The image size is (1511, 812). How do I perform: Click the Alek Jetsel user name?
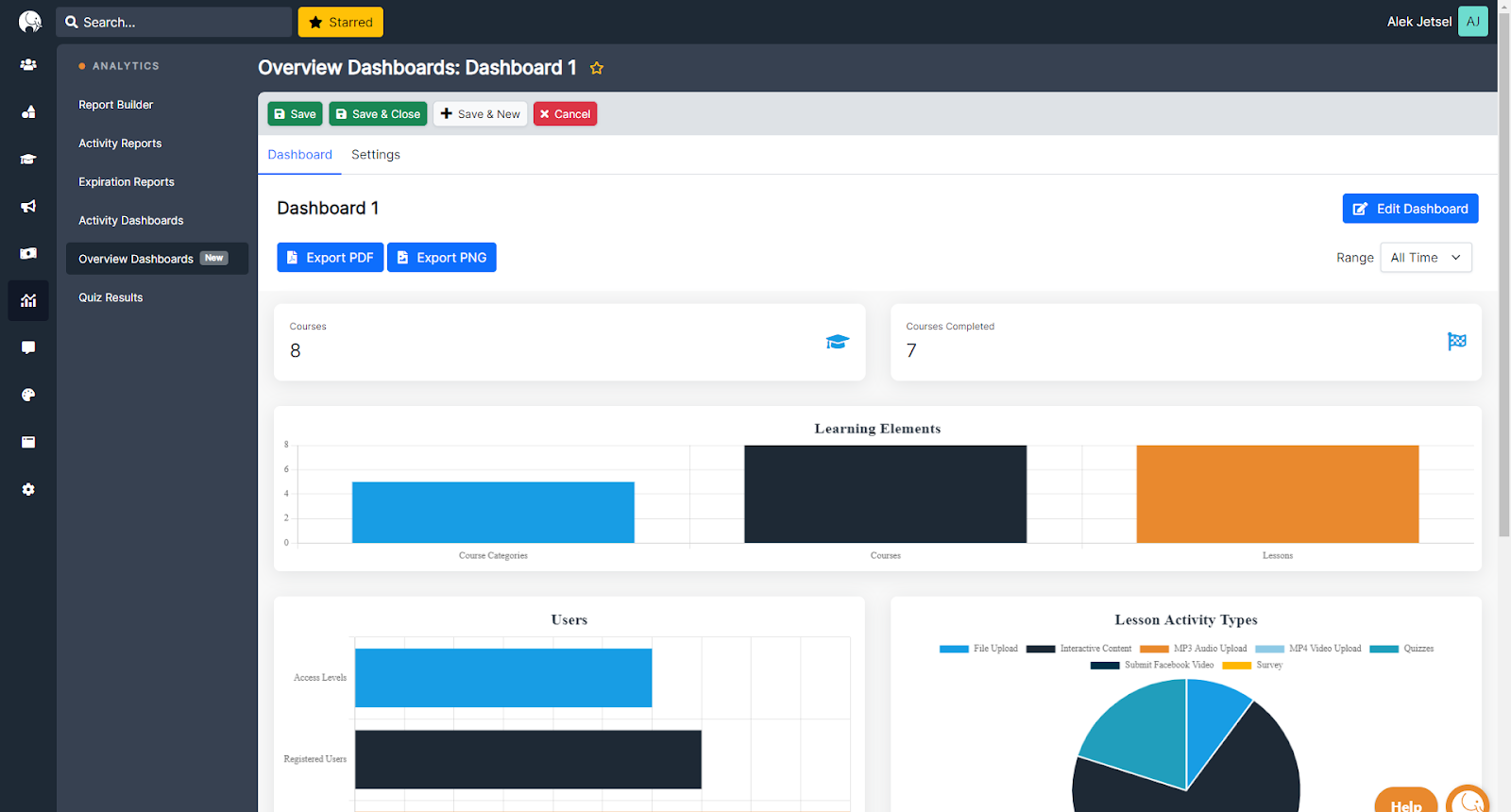[1418, 22]
